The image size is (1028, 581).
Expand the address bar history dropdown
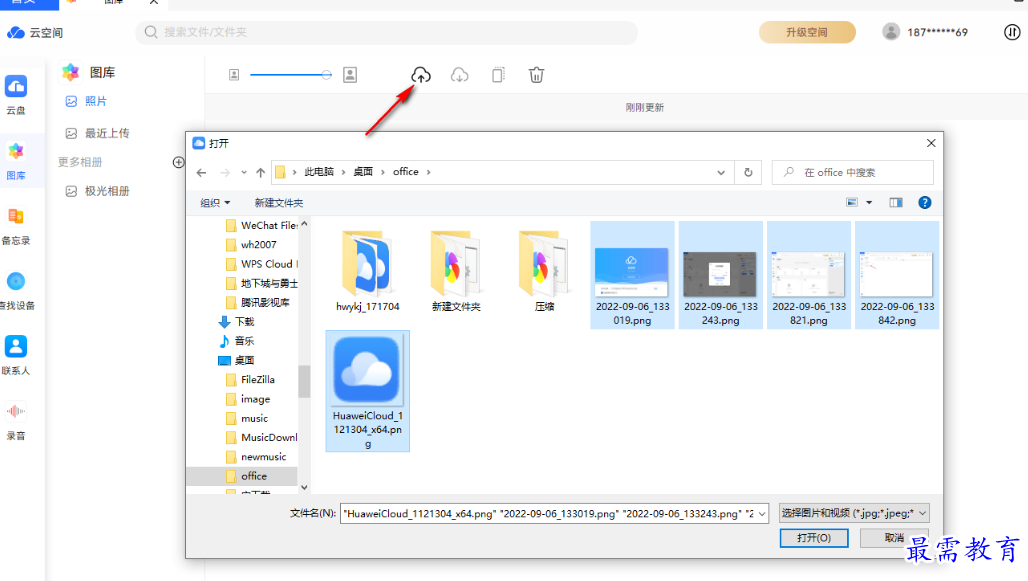(721, 172)
